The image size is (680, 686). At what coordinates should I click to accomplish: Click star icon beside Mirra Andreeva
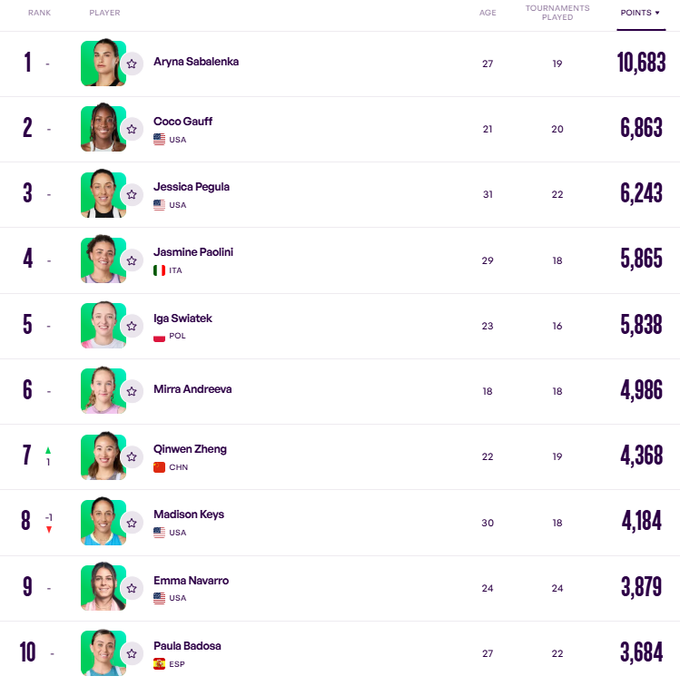coord(132,391)
